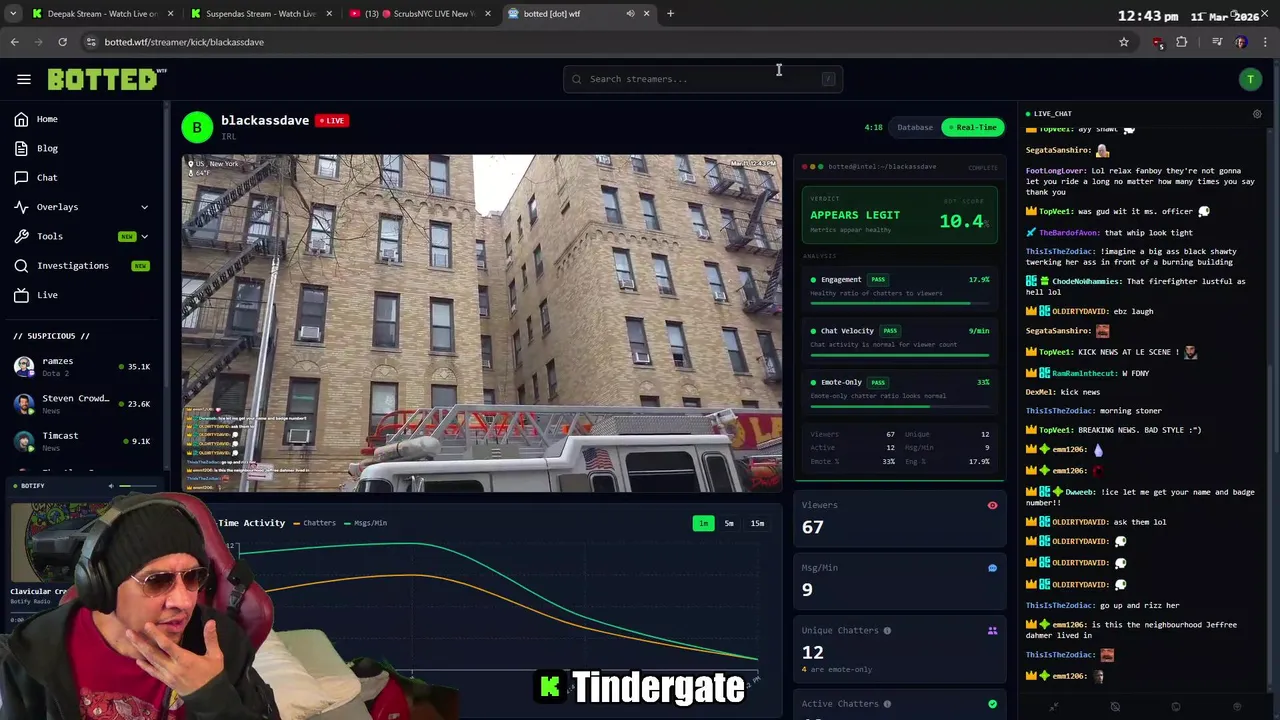Click the blackassdave stream video
Image resolution: width=1280 pixels, height=720 pixels.
tap(482, 322)
